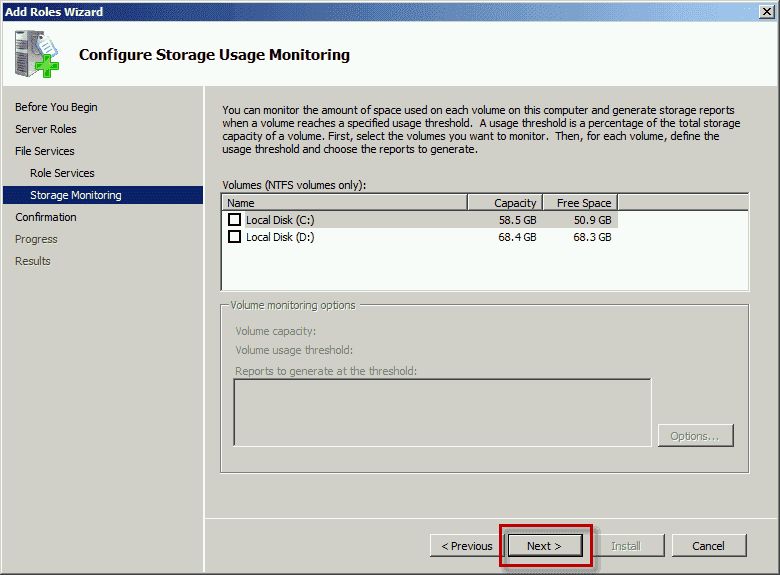The height and width of the screenshot is (575, 780).
Task: Check the Local Disk (D:) checkbox
Action: pyautogui.click(x=234, y=236)
